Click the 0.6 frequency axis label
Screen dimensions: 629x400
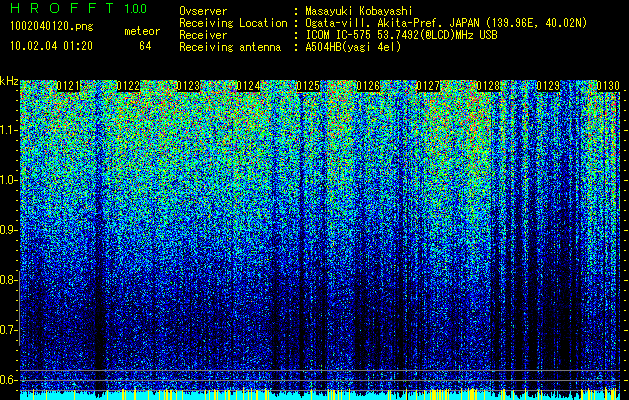point(9,380)
